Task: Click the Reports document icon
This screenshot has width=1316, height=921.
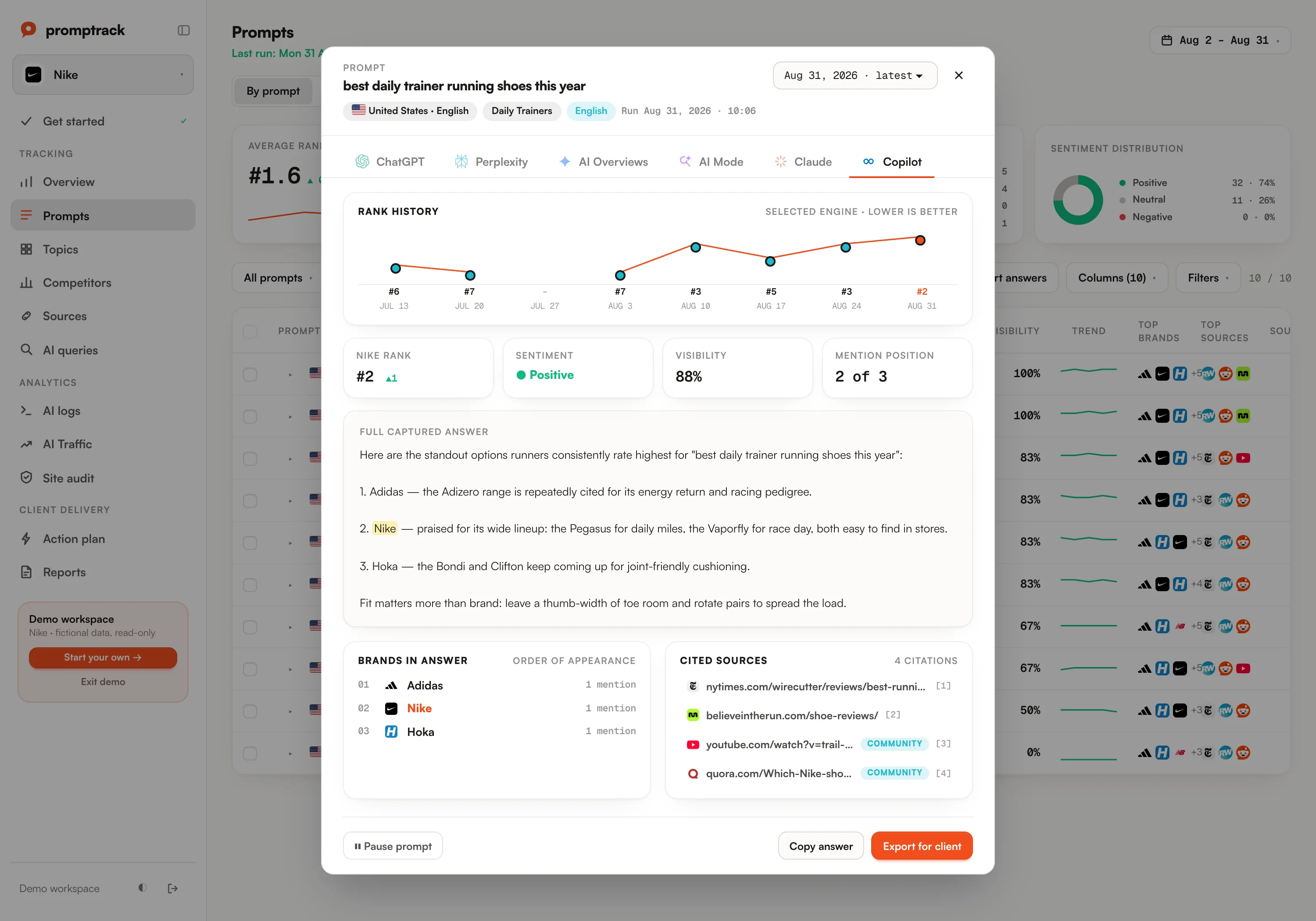Action: coord(26,572)
